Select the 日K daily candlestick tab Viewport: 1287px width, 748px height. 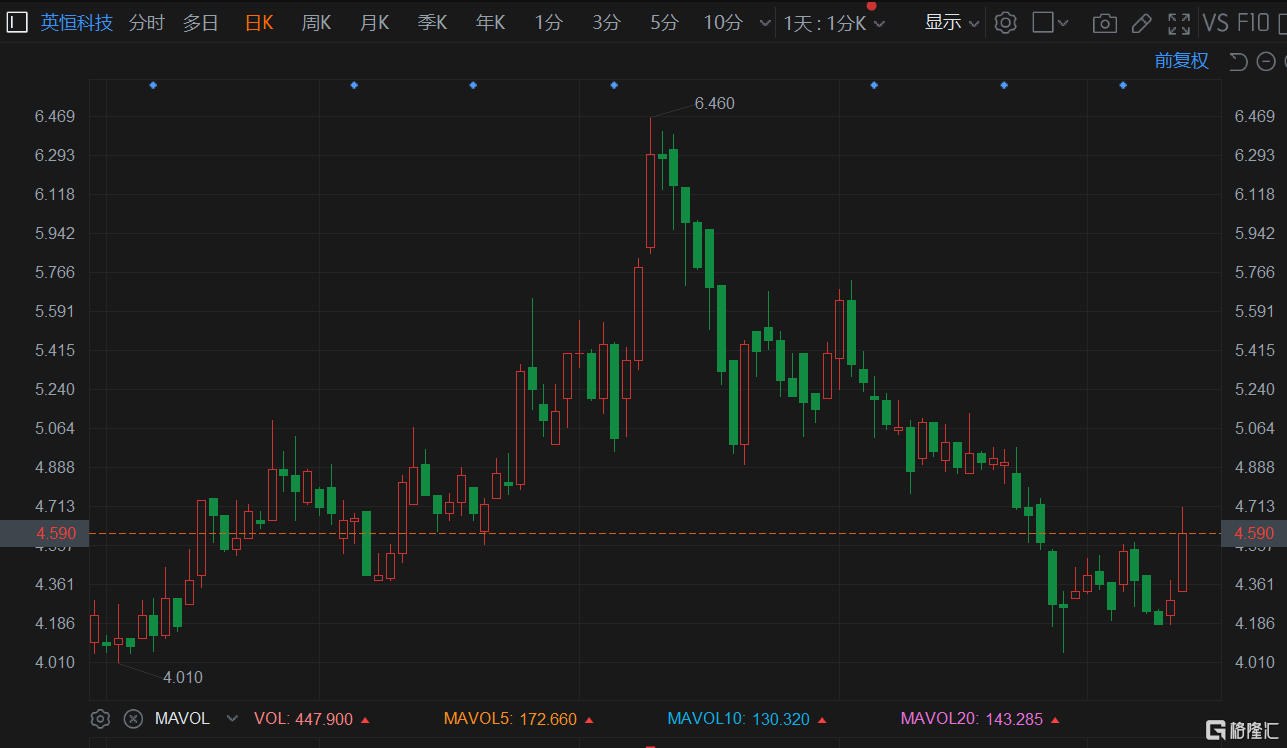point(259,22)
